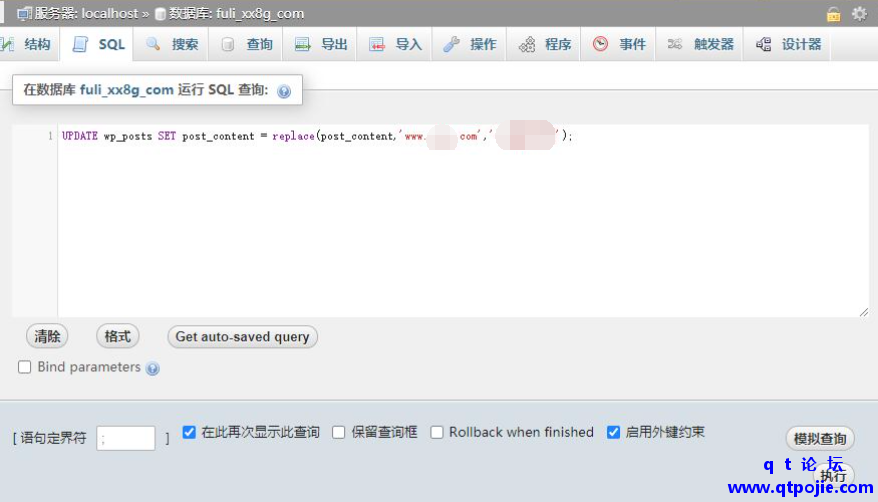Click the export arrow icon

tap(302, 44)
